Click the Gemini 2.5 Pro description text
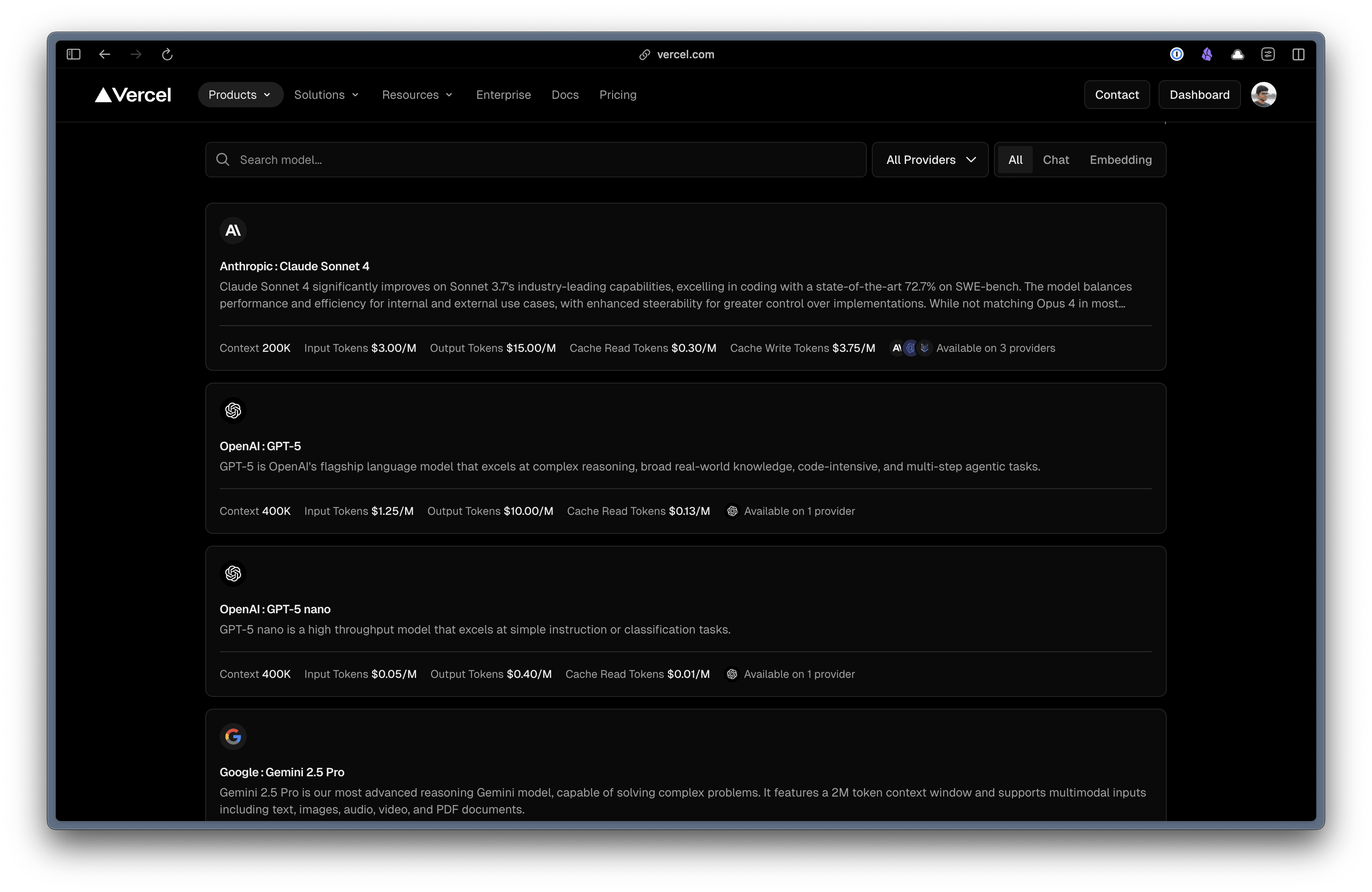 tap(683, 801)
